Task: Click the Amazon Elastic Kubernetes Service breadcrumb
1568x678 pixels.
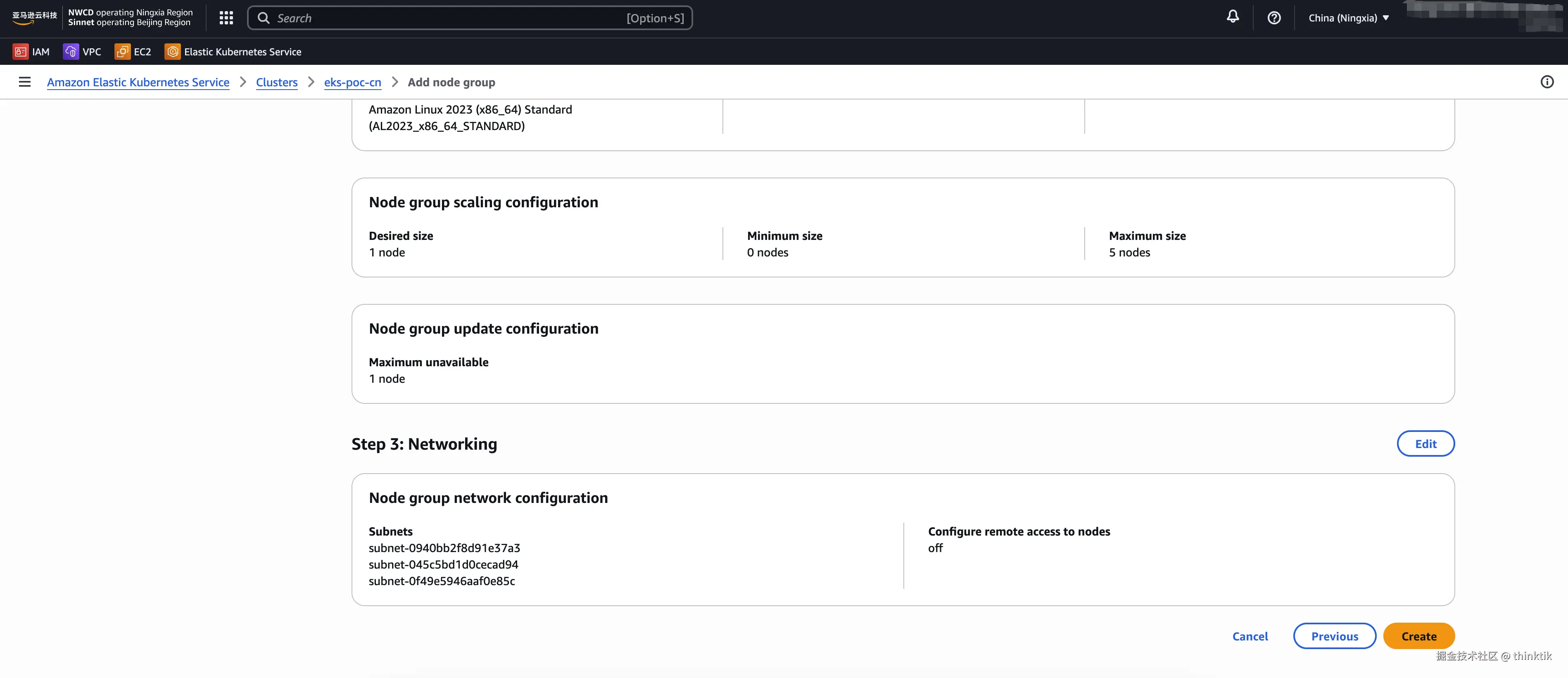Action: click(138, 82)
